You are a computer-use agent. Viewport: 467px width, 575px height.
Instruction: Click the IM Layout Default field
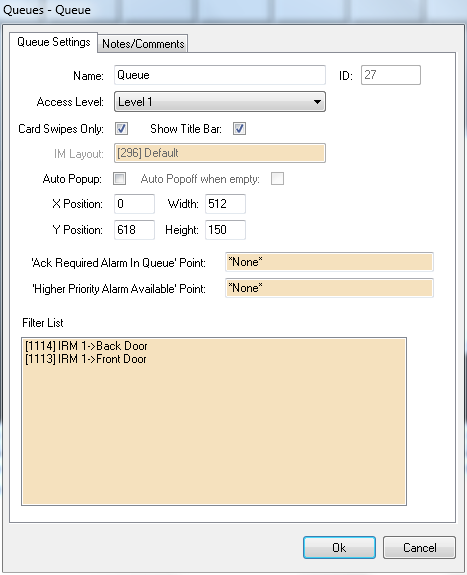[220, 153]
